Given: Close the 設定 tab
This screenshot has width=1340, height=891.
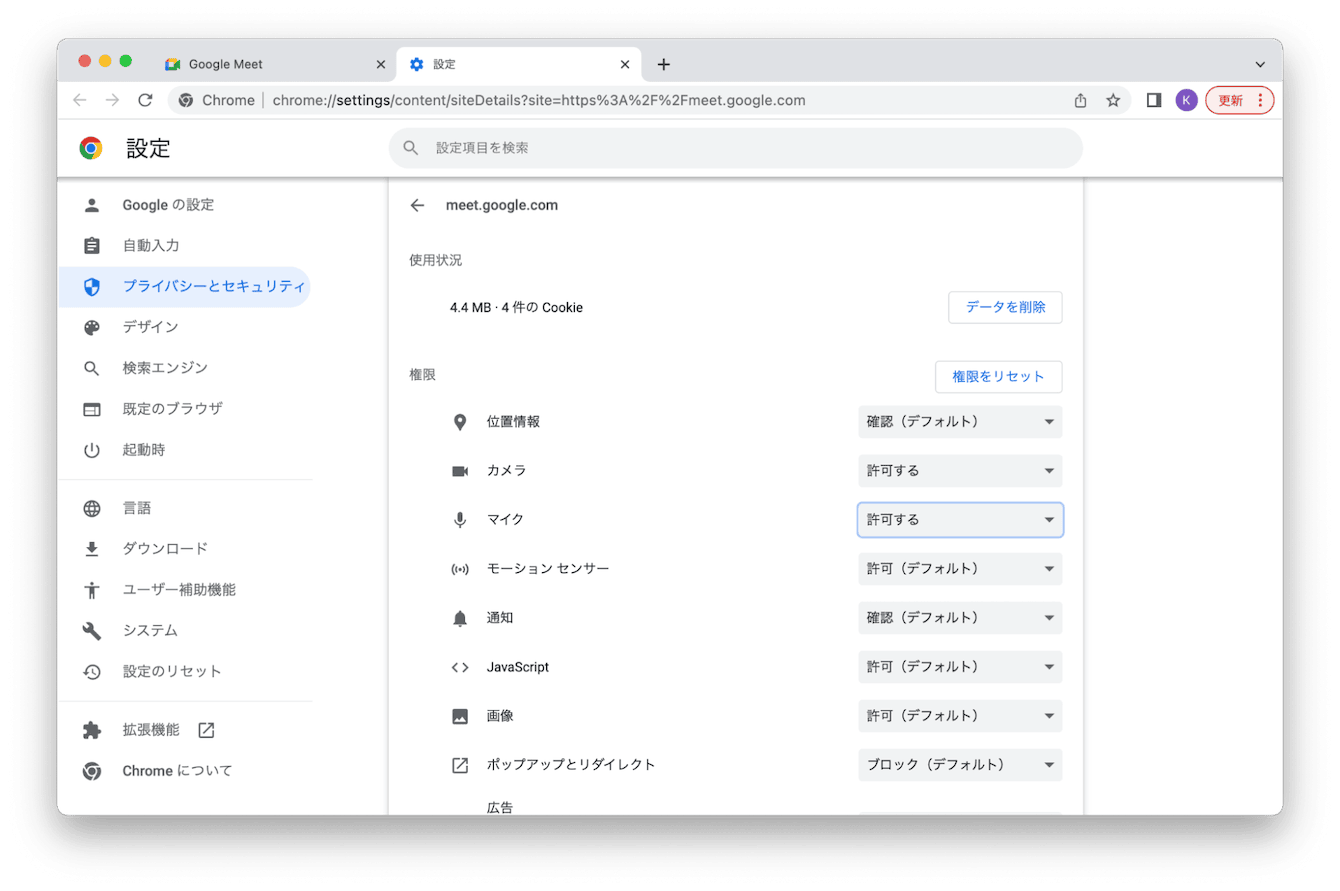Looking at the screenshot, I should (625, 64).
